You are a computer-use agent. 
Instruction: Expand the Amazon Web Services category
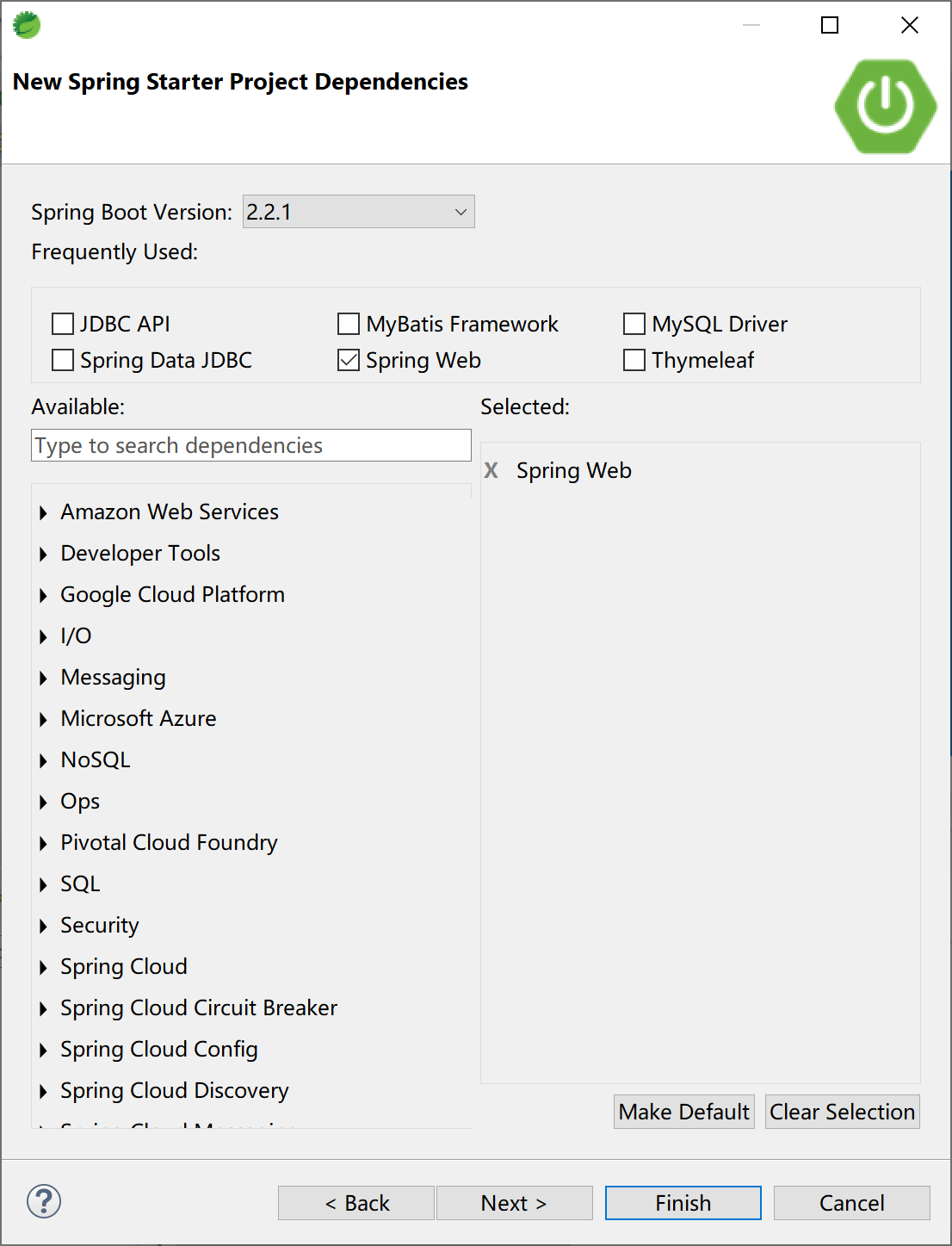pos(43,512)
